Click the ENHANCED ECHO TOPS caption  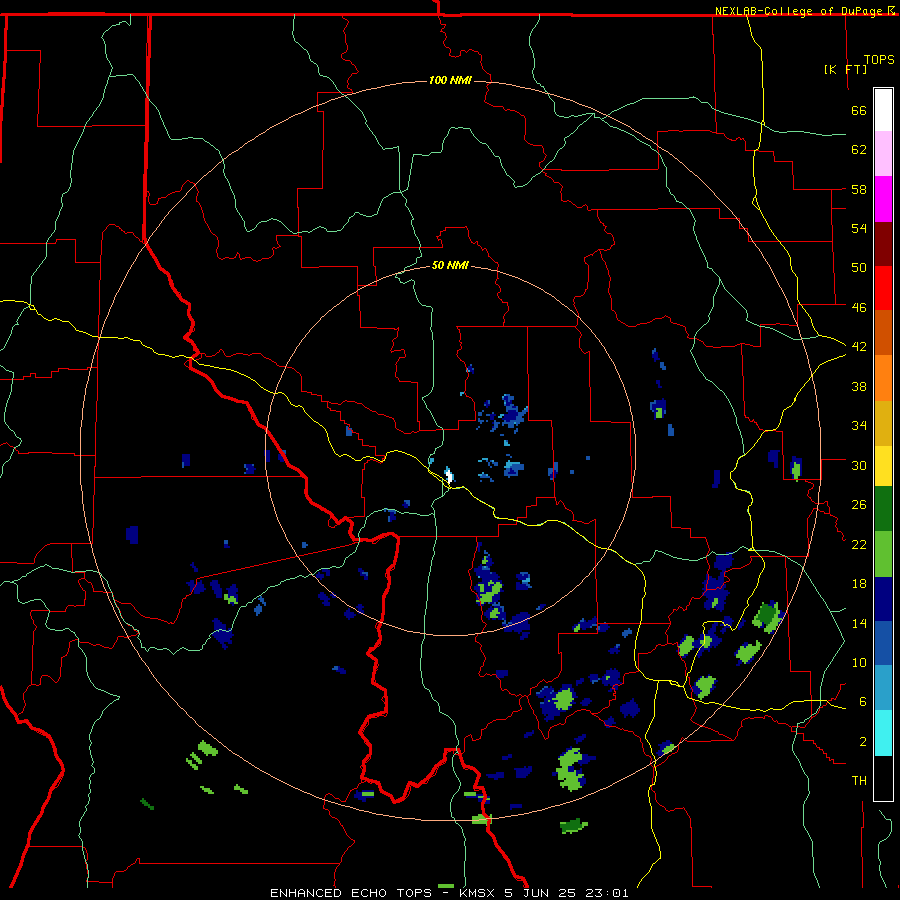coord(351,893)
